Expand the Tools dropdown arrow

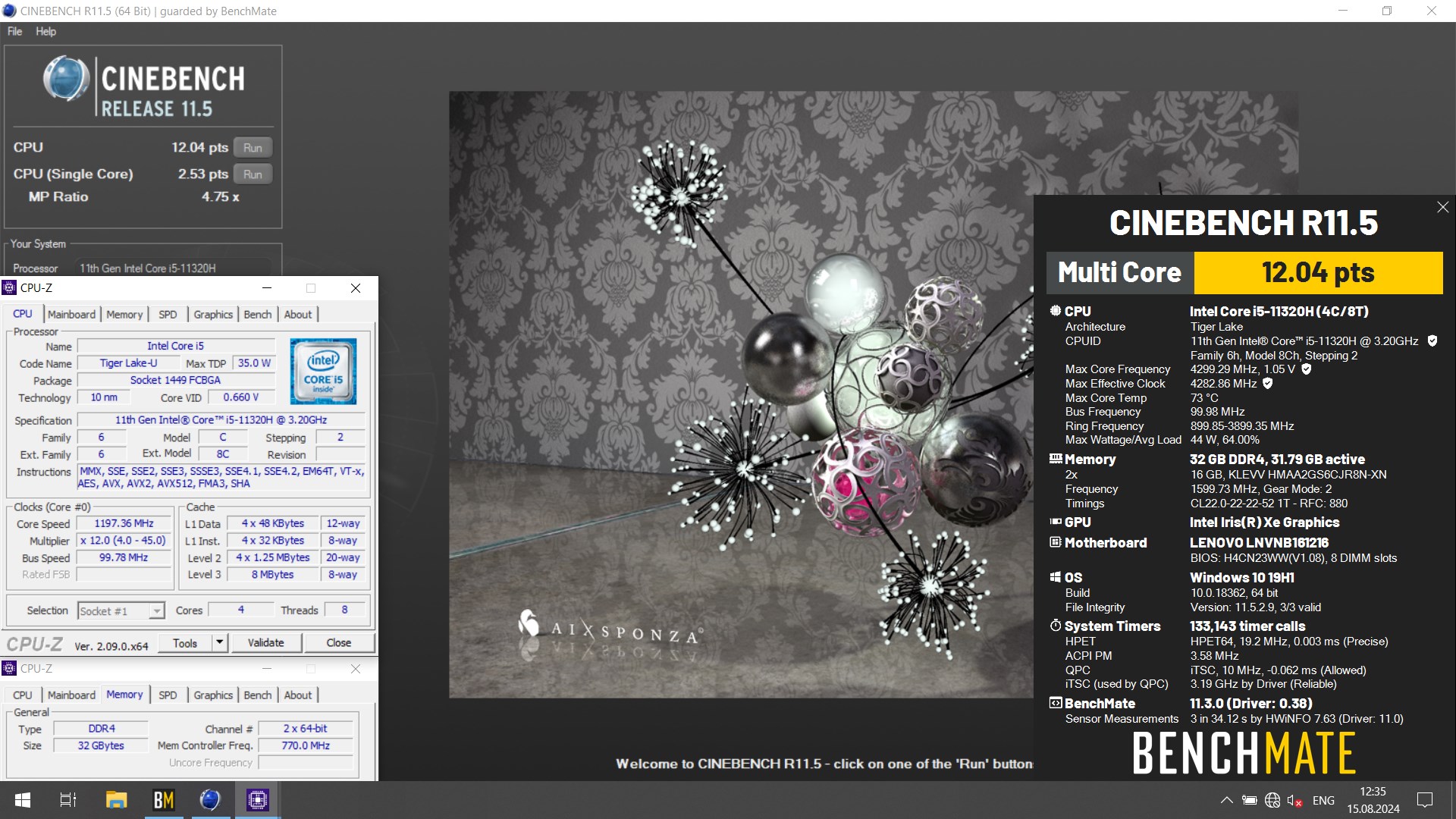[220, 642]
